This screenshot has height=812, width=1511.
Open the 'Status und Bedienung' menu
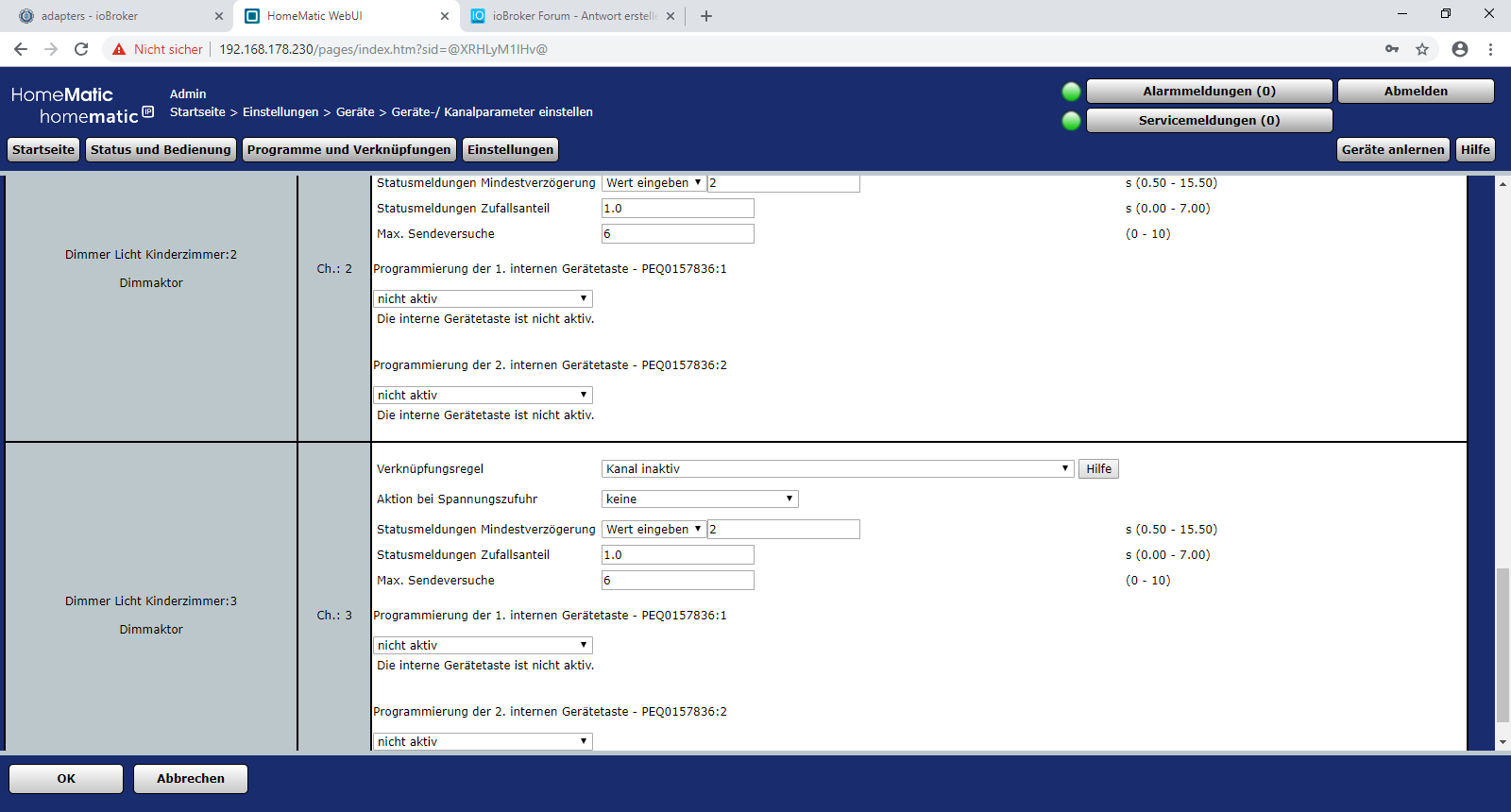161,150
